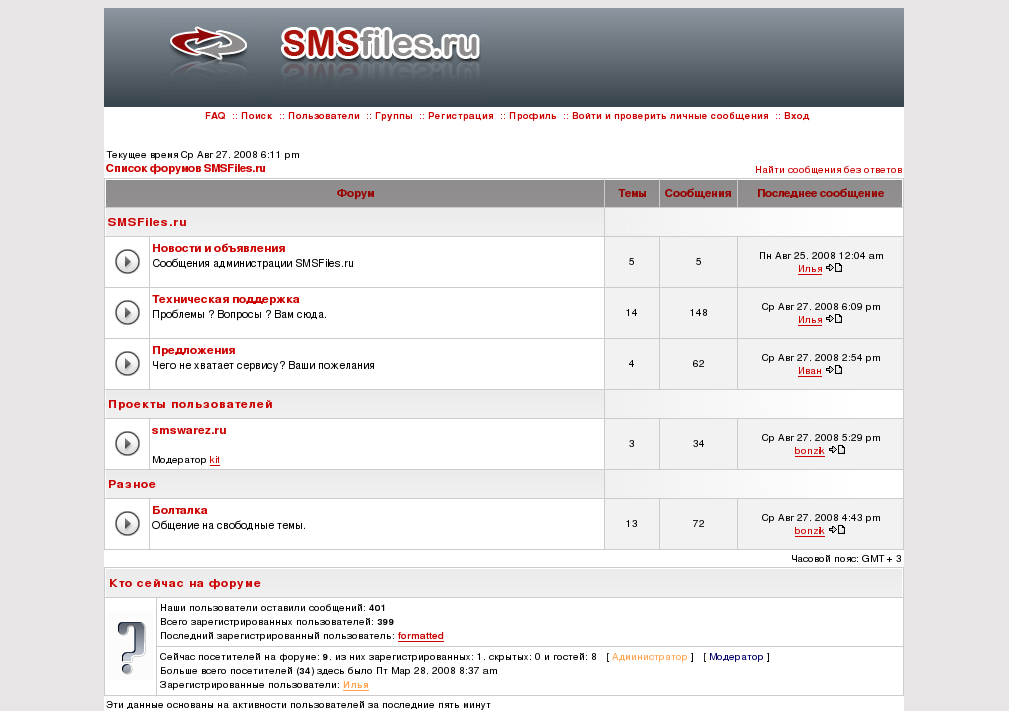Click Найти сообщения без ответов link
The width and height of the screenshot is (1009, 711).
pos(828,170)
